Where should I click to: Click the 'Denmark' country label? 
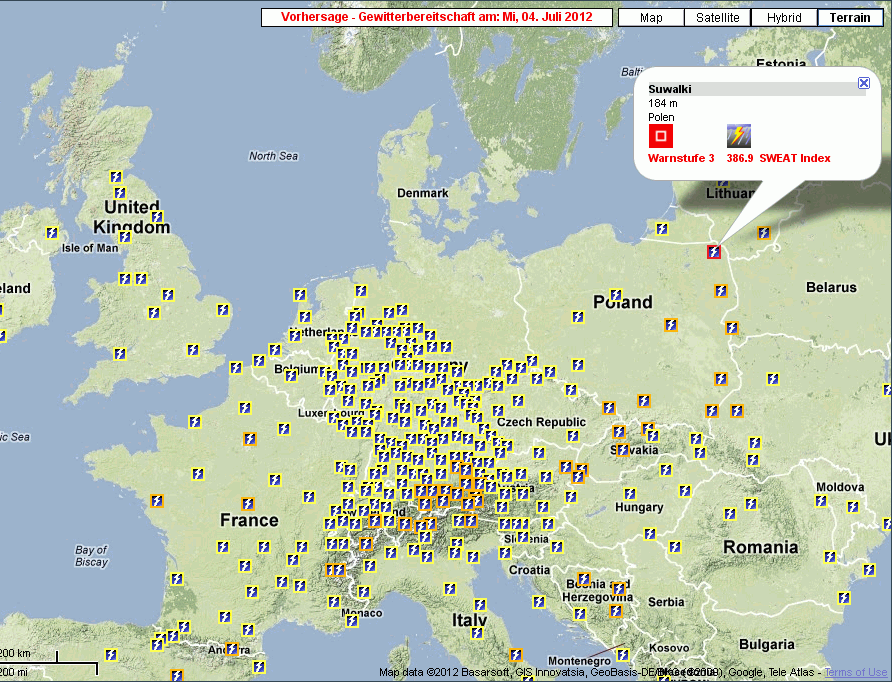point(423,193)
